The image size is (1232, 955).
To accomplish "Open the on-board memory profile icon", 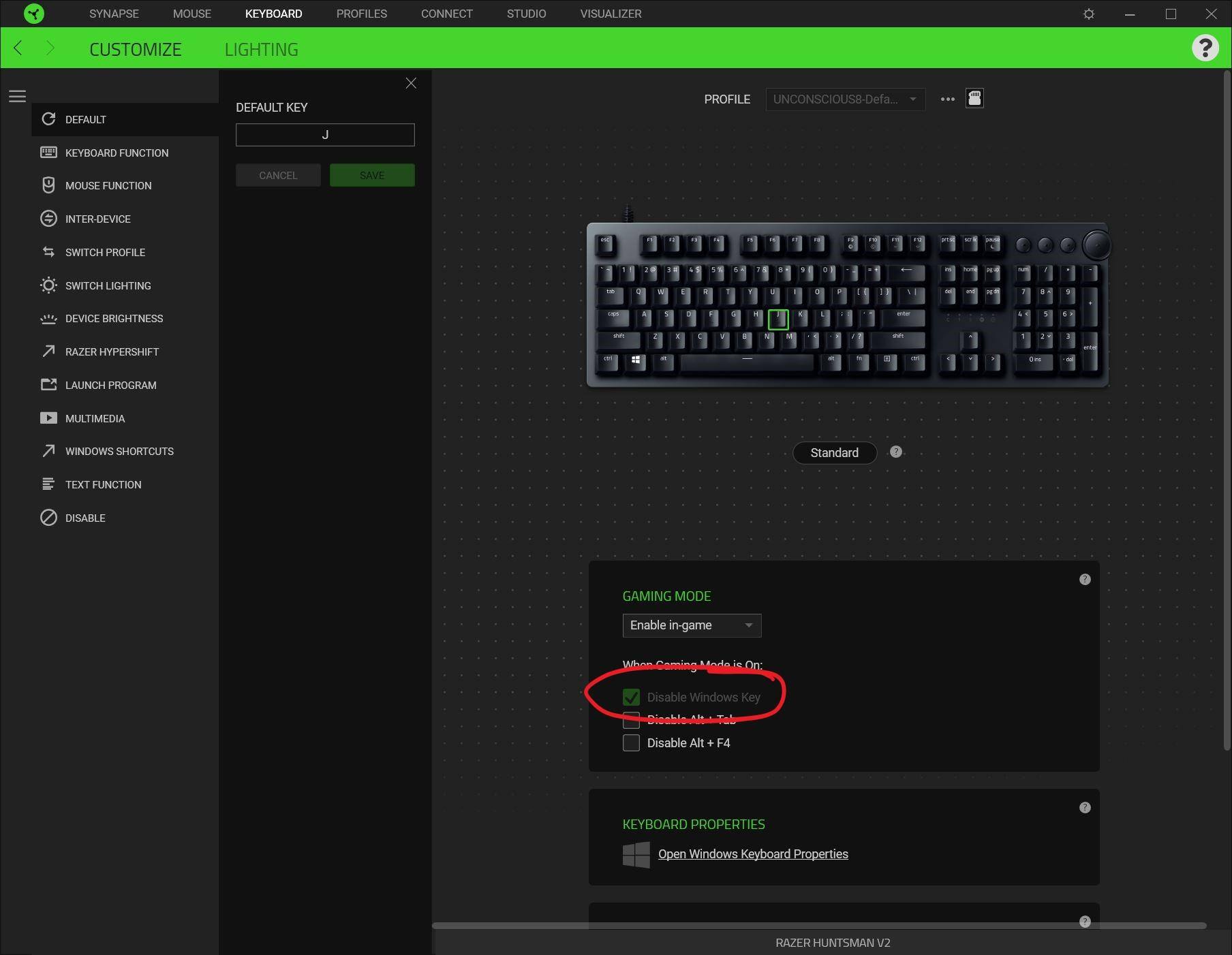I will 974,99.
